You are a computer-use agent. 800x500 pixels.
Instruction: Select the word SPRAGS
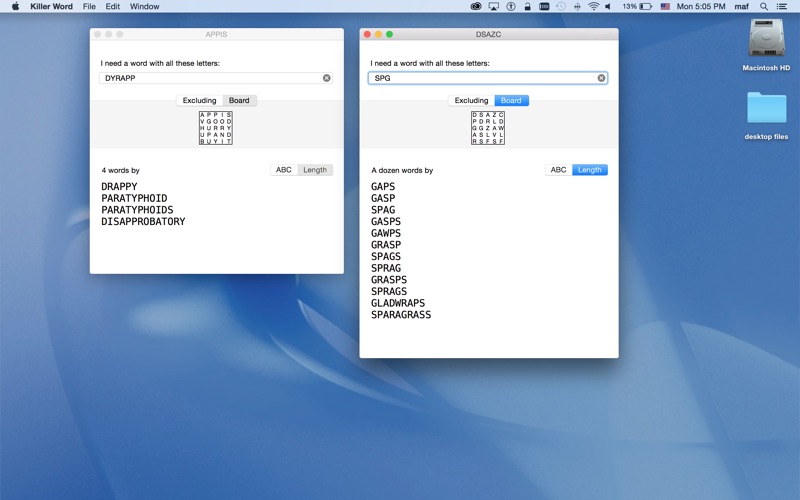tap(389, 292)
